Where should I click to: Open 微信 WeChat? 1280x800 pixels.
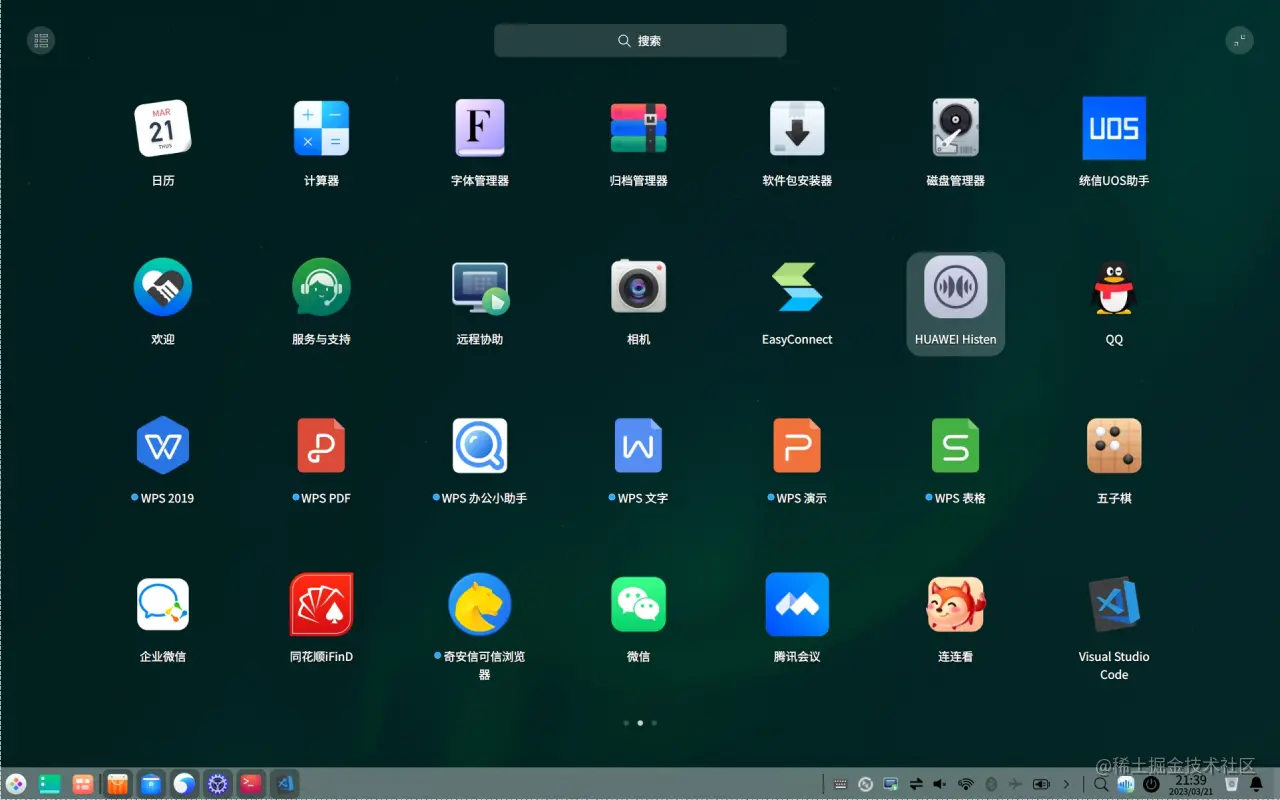pyautogui.click(x=639, y=604)
